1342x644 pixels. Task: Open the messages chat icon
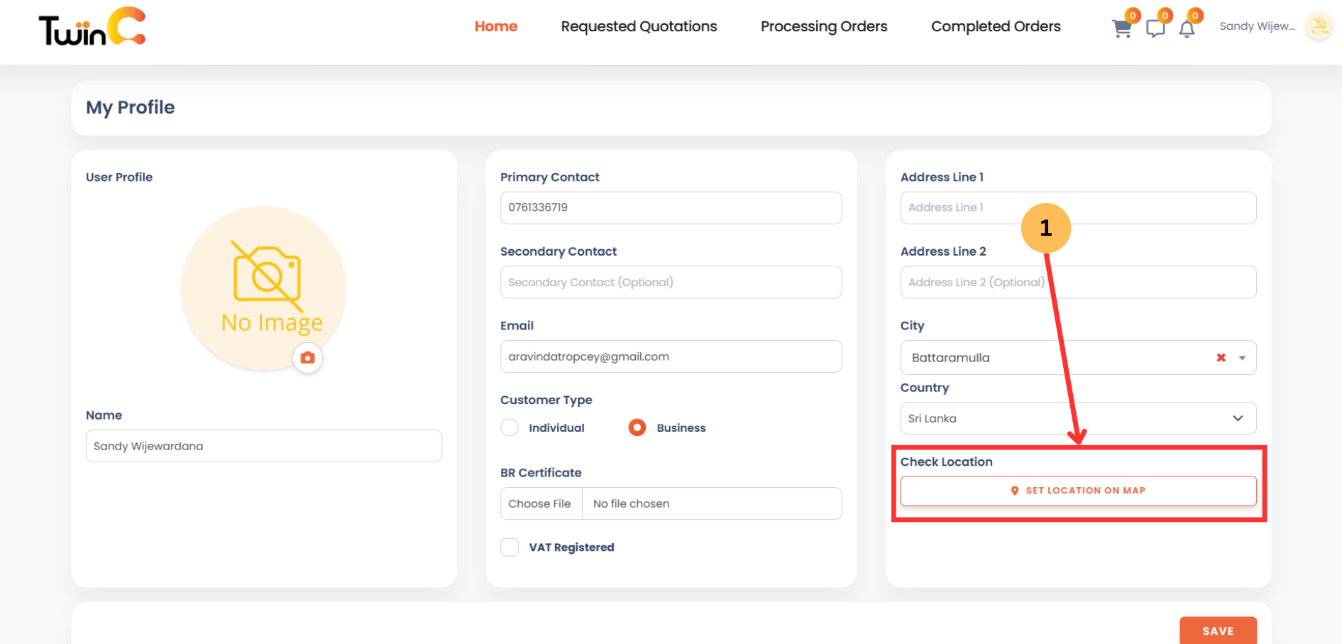pyautogui.click(x=1155, y=28)
